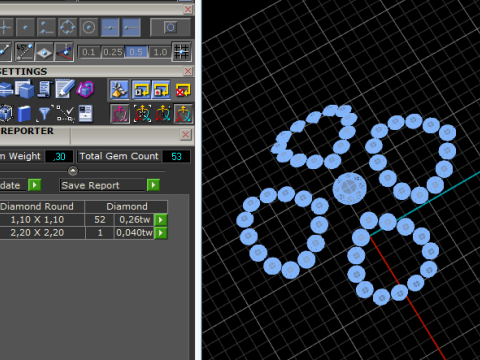
Task: Click the third gumball manipulator icon
Action: (x=163, y=114)
